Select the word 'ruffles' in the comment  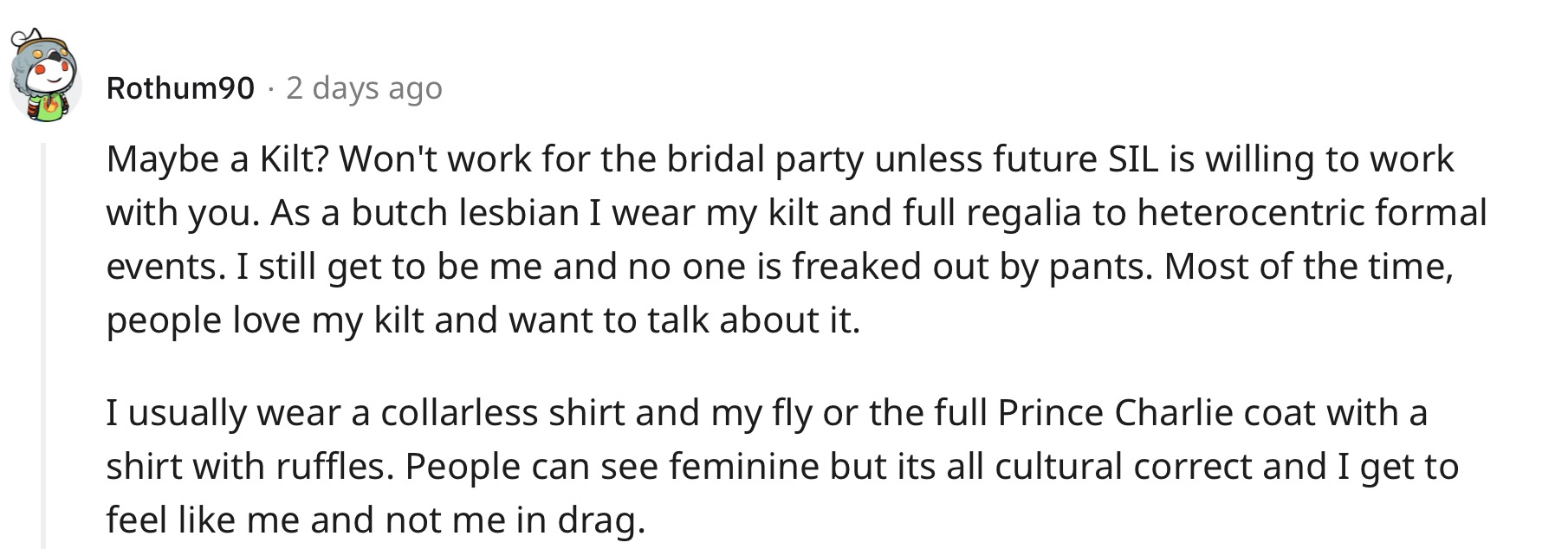click(335, 467)
